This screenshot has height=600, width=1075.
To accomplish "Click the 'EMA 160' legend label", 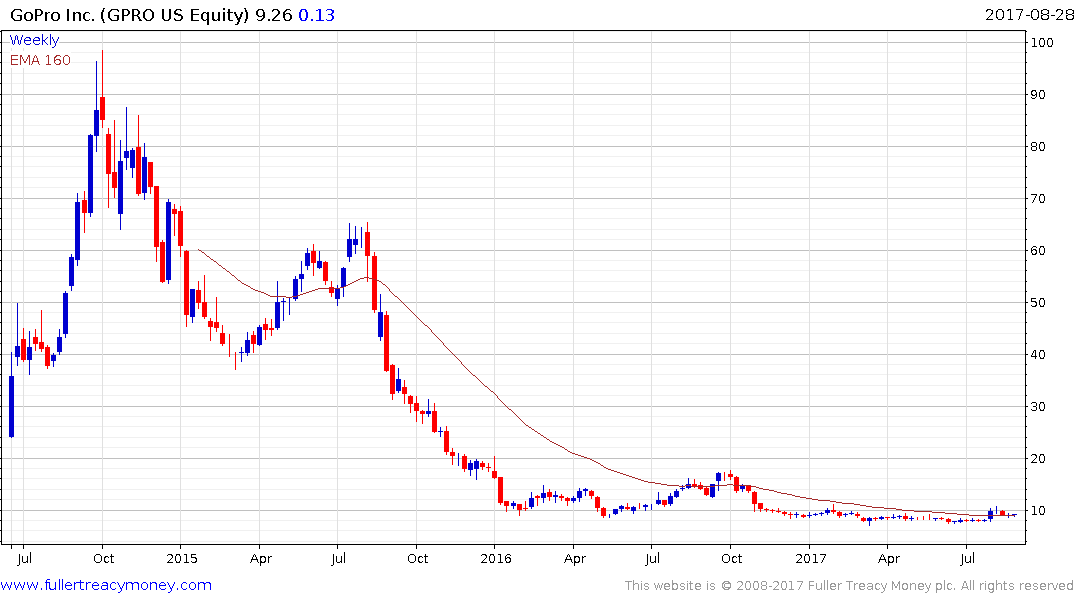I will pos(40,60).
